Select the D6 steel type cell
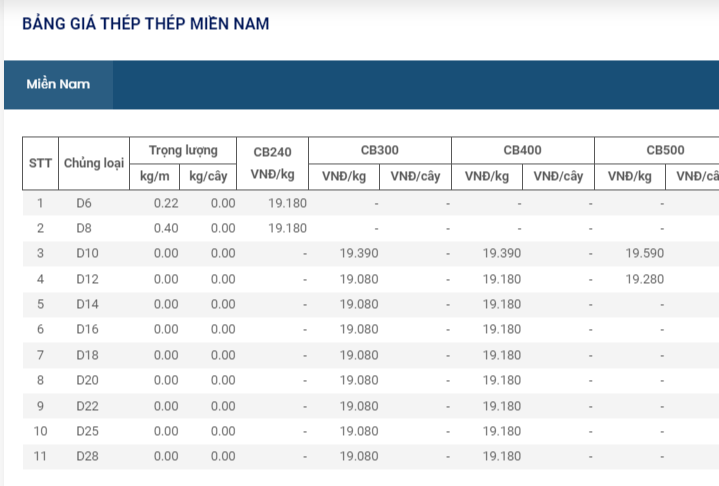Screen dimensions: 719x486 click(84, 203)
